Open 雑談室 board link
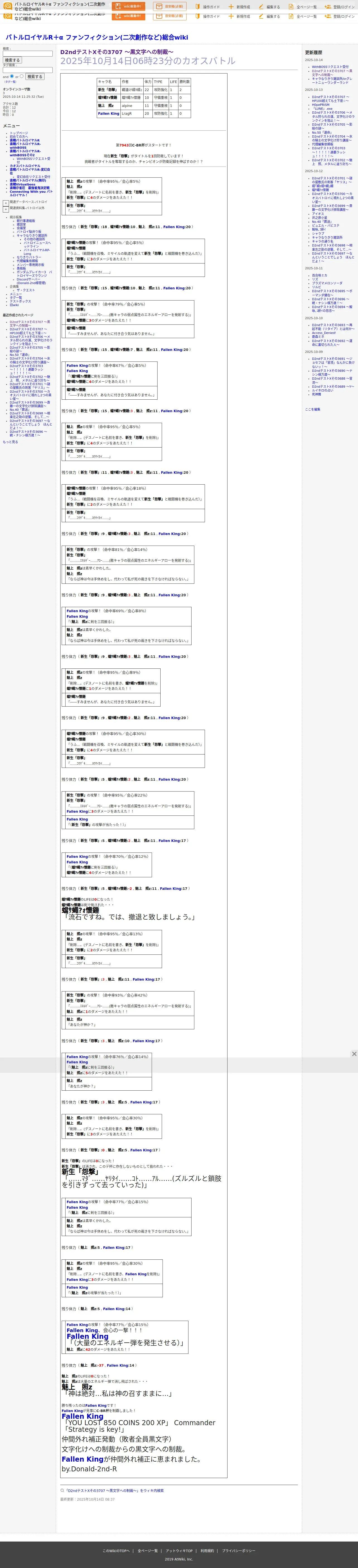Image resolution: width=358 pixels, height=1568 pixels. tap(21, 224)
